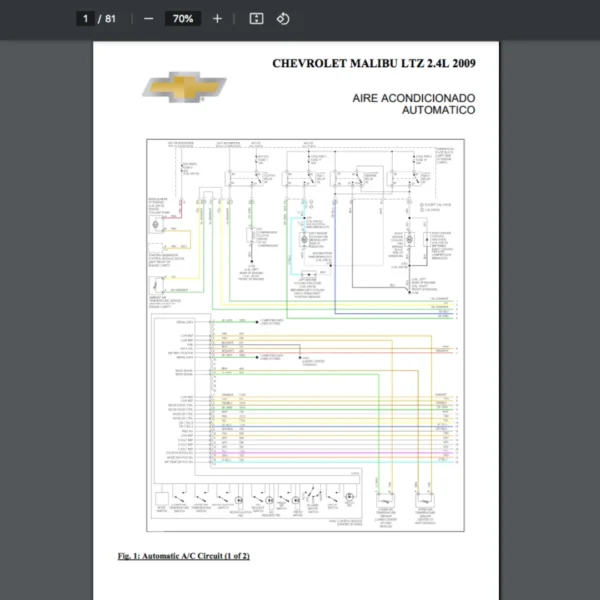Screen dimensions: 600x600
Task: Focus the current page number field
Action: (x=86, y=19)
